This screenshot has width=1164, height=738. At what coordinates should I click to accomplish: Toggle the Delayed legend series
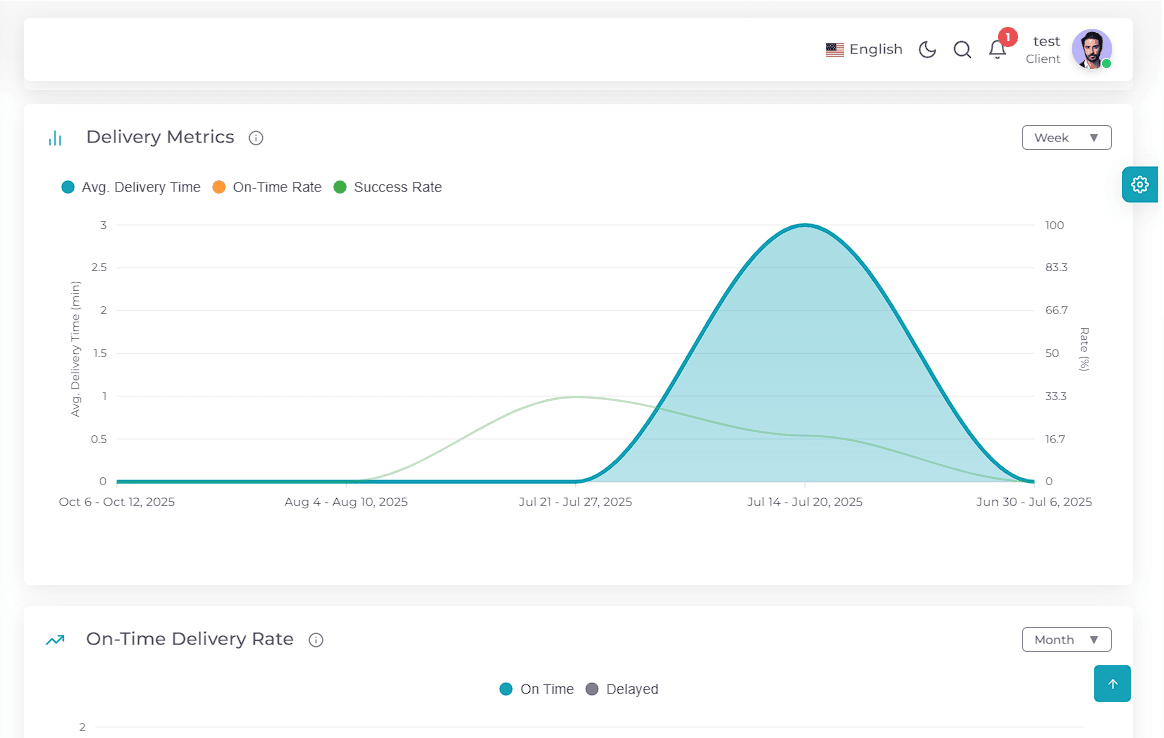pos(622,689)
